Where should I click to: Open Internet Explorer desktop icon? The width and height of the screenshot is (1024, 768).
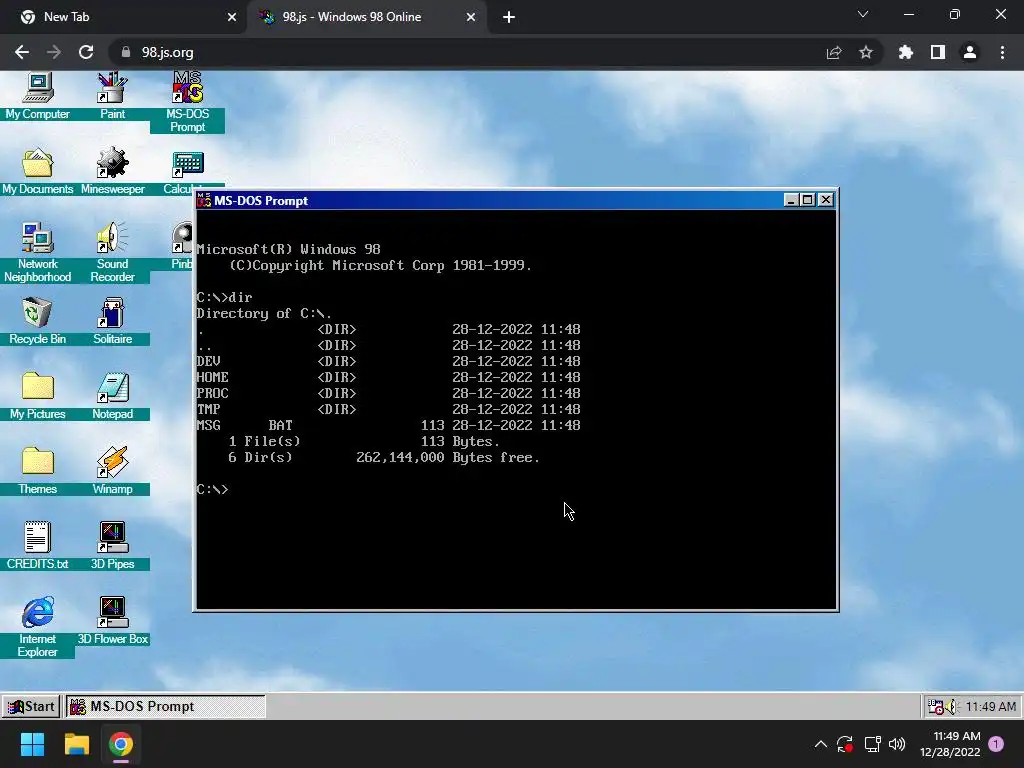click(x=37, y=627)
